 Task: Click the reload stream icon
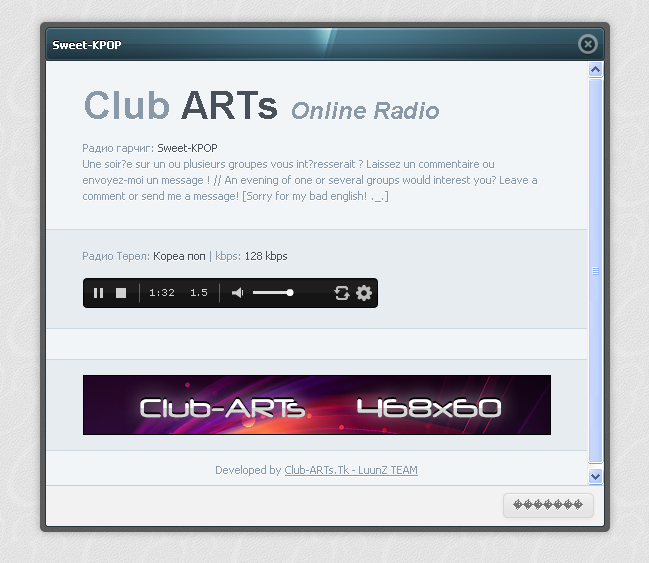click(x=342, y=293)
